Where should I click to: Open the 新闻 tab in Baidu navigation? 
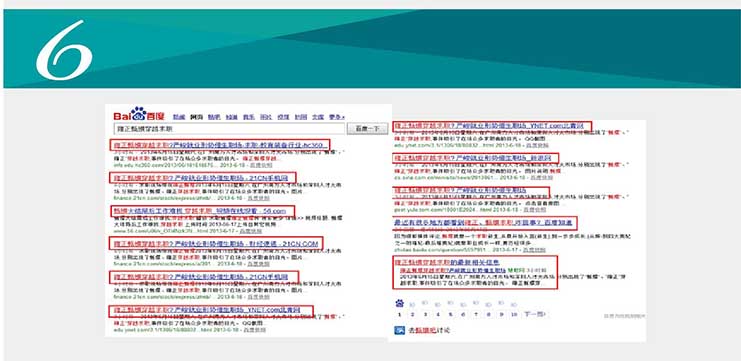(x=179, y=117)
